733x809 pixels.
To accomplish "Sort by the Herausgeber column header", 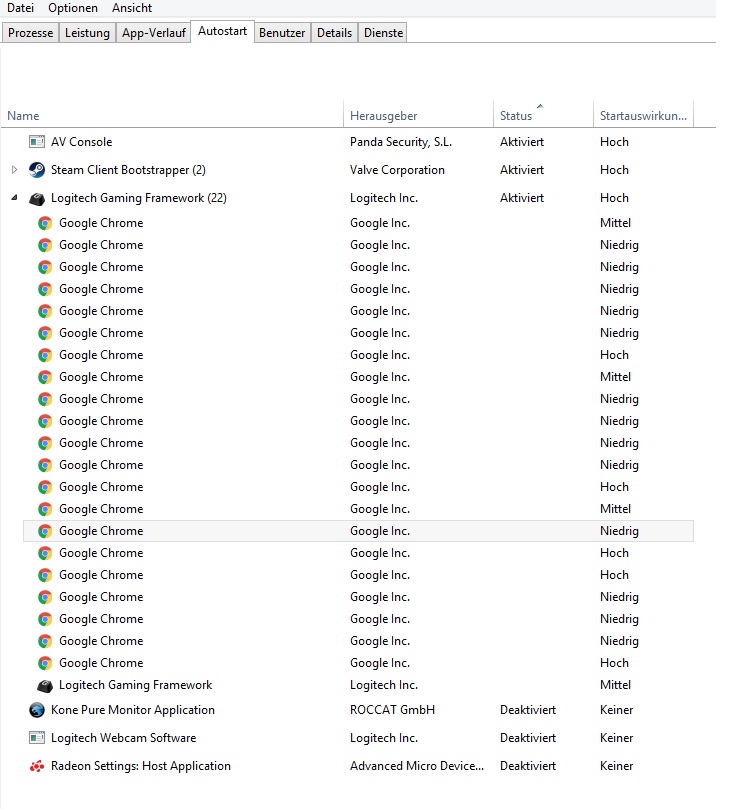I will [x=418, y=116].
